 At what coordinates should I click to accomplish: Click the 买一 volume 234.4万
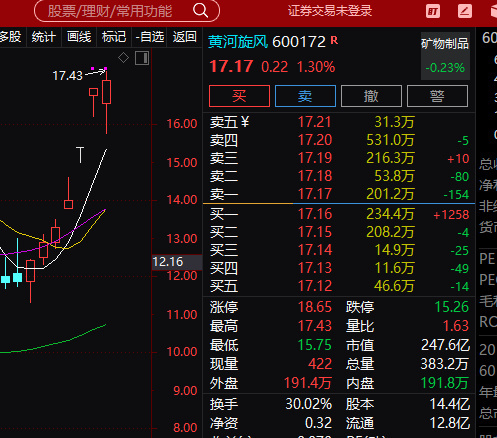[390, 214]
